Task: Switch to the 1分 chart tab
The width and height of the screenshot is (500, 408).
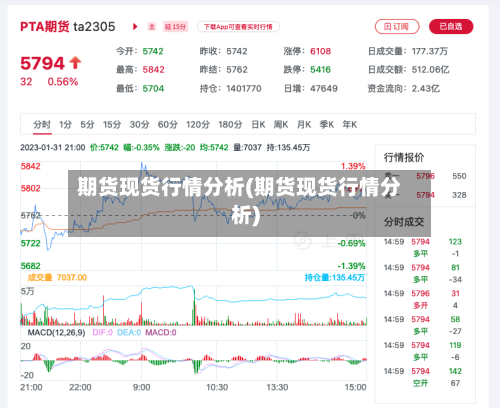Action: pyautogui.click(x=66, y=125)
